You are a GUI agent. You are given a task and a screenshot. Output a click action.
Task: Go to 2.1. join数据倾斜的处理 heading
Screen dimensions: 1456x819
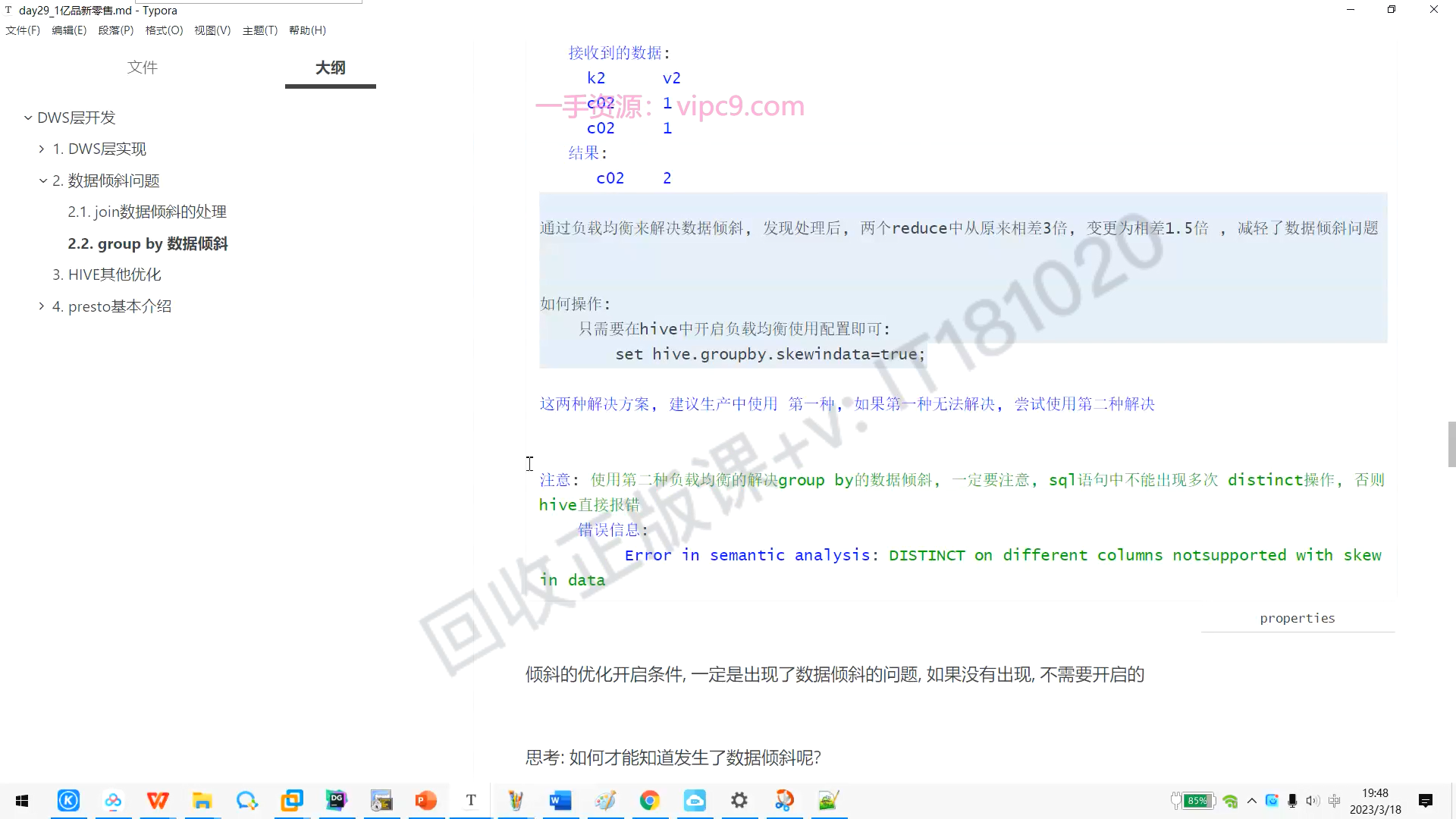147,212
